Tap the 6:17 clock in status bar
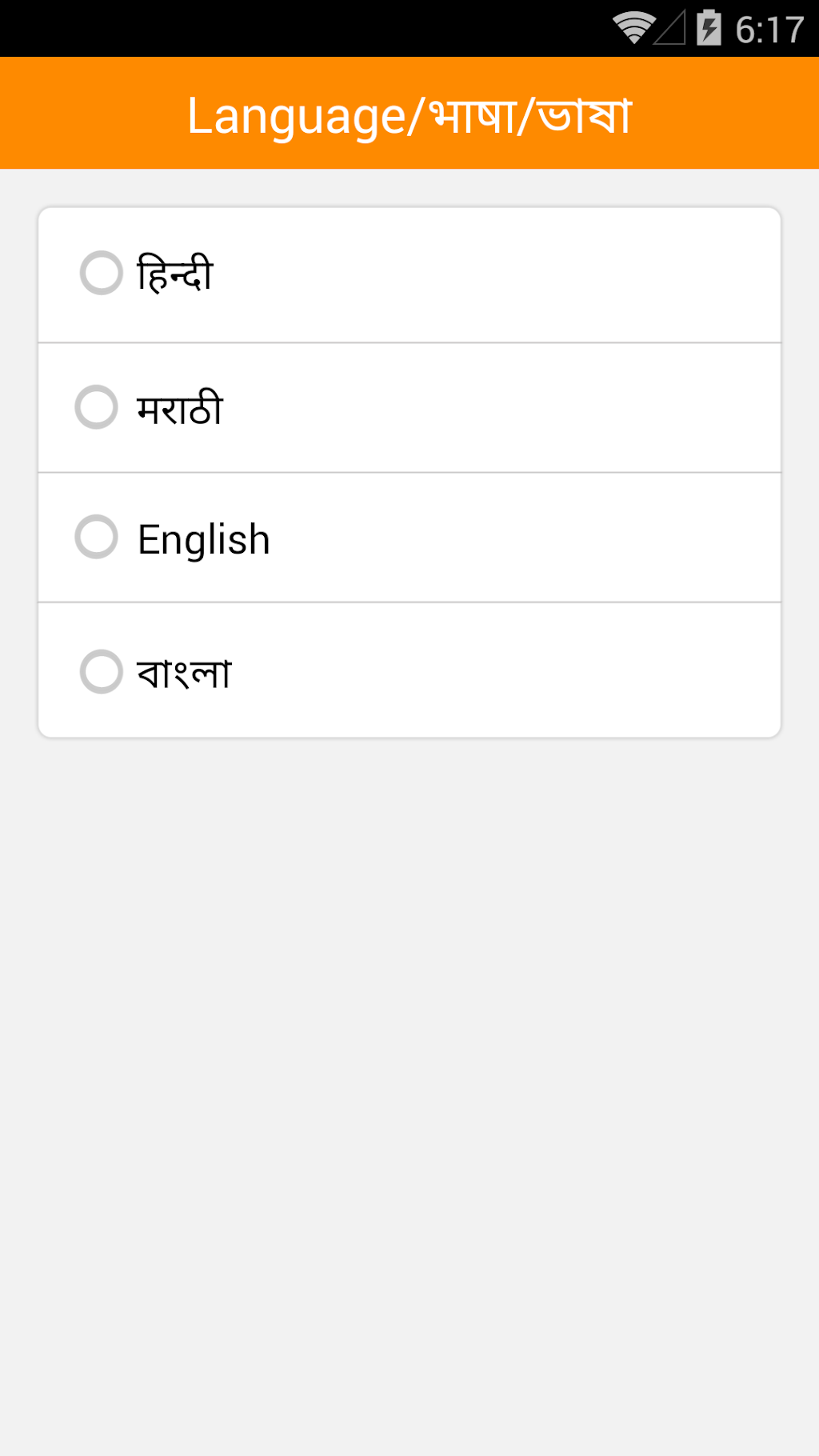819x1456 pixels. tap(769, 30)
